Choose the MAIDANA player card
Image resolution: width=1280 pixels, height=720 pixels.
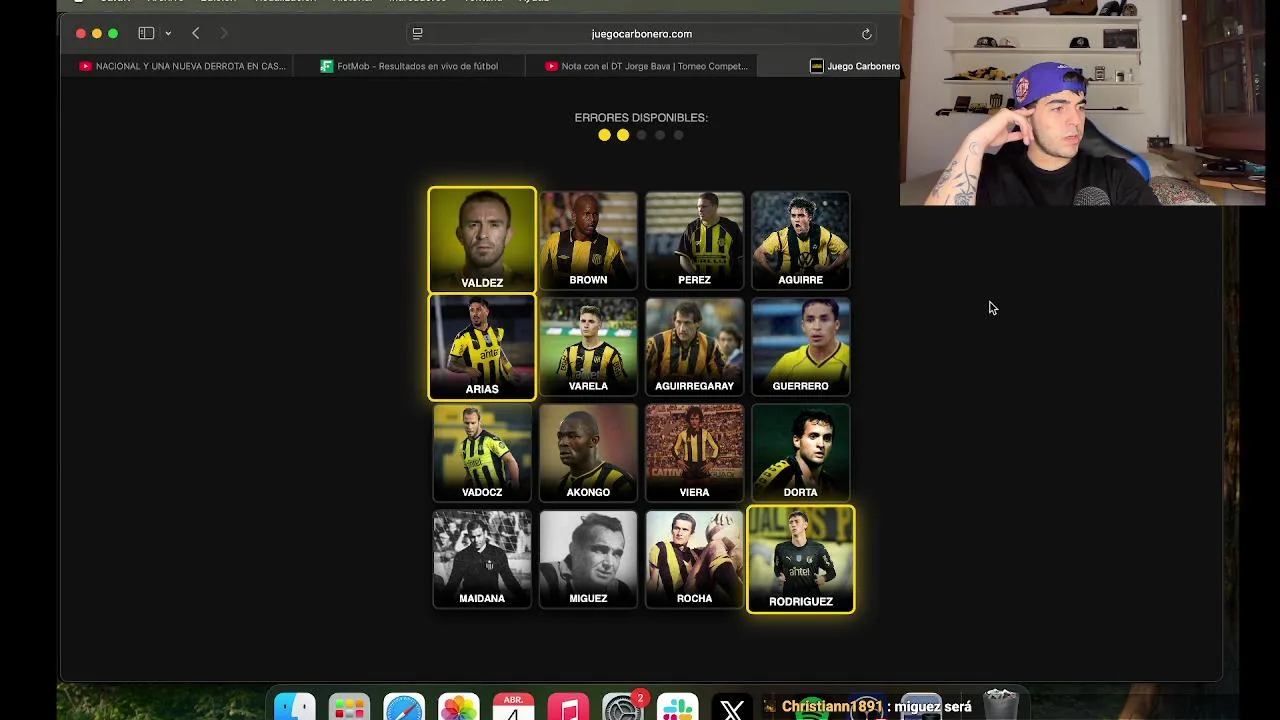click(482, 558)
